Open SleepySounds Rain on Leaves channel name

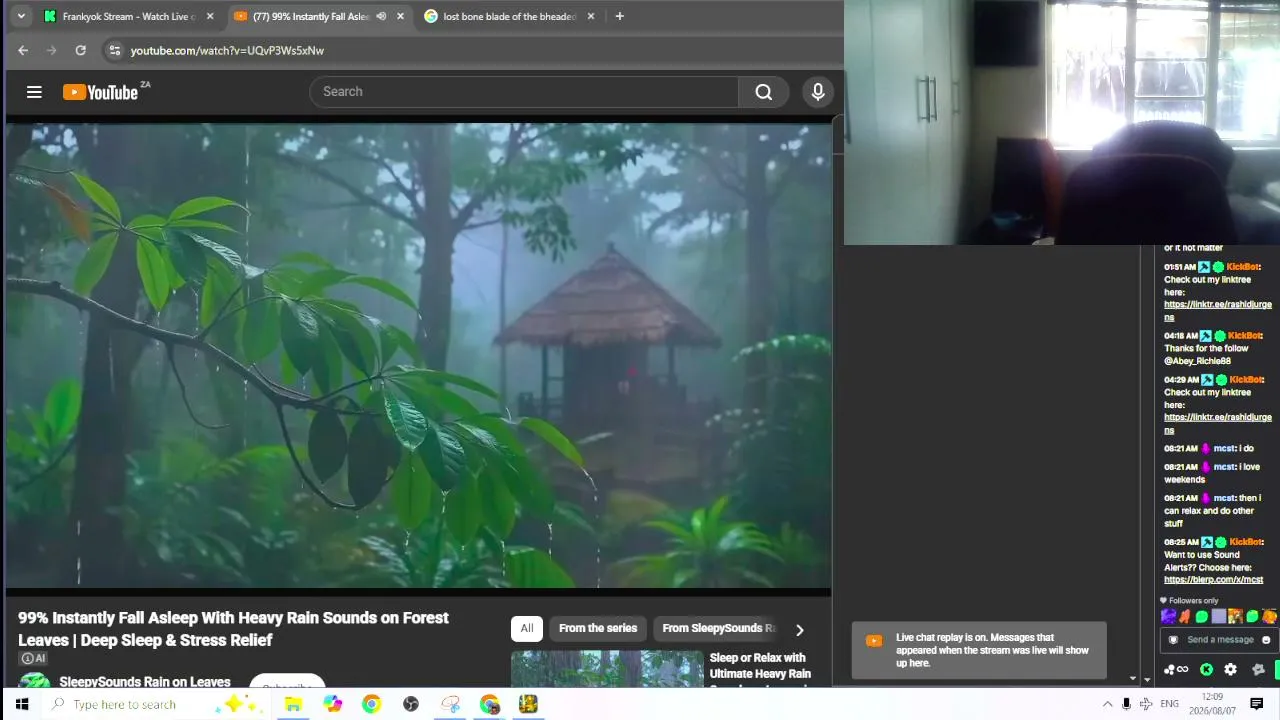(145, 681)
